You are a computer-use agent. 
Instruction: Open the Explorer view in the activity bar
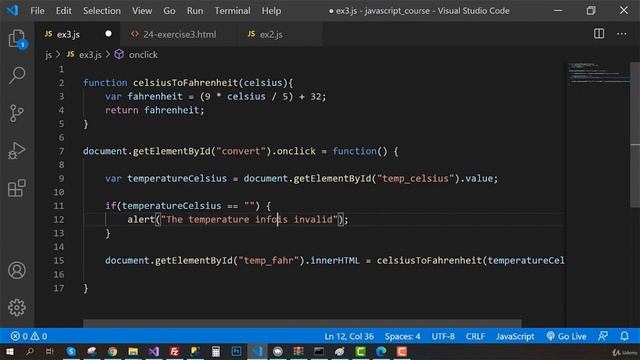(x=17, y=38)
